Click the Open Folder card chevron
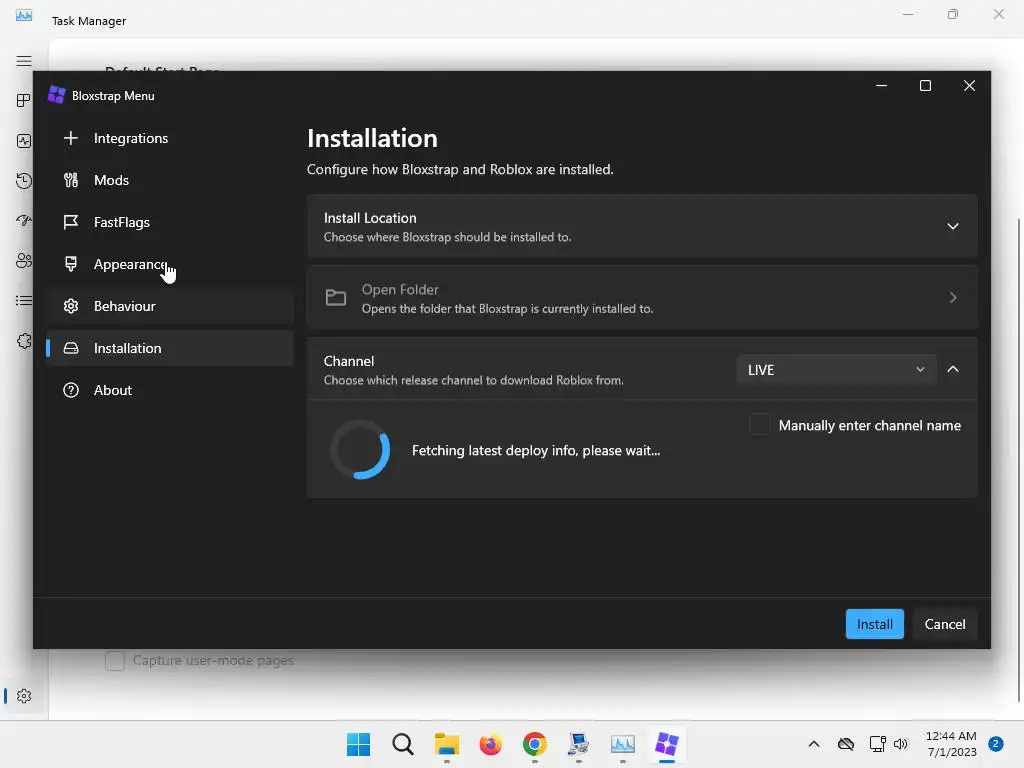Viewport: 1024px width, 768px height. [x=953, y=298]
